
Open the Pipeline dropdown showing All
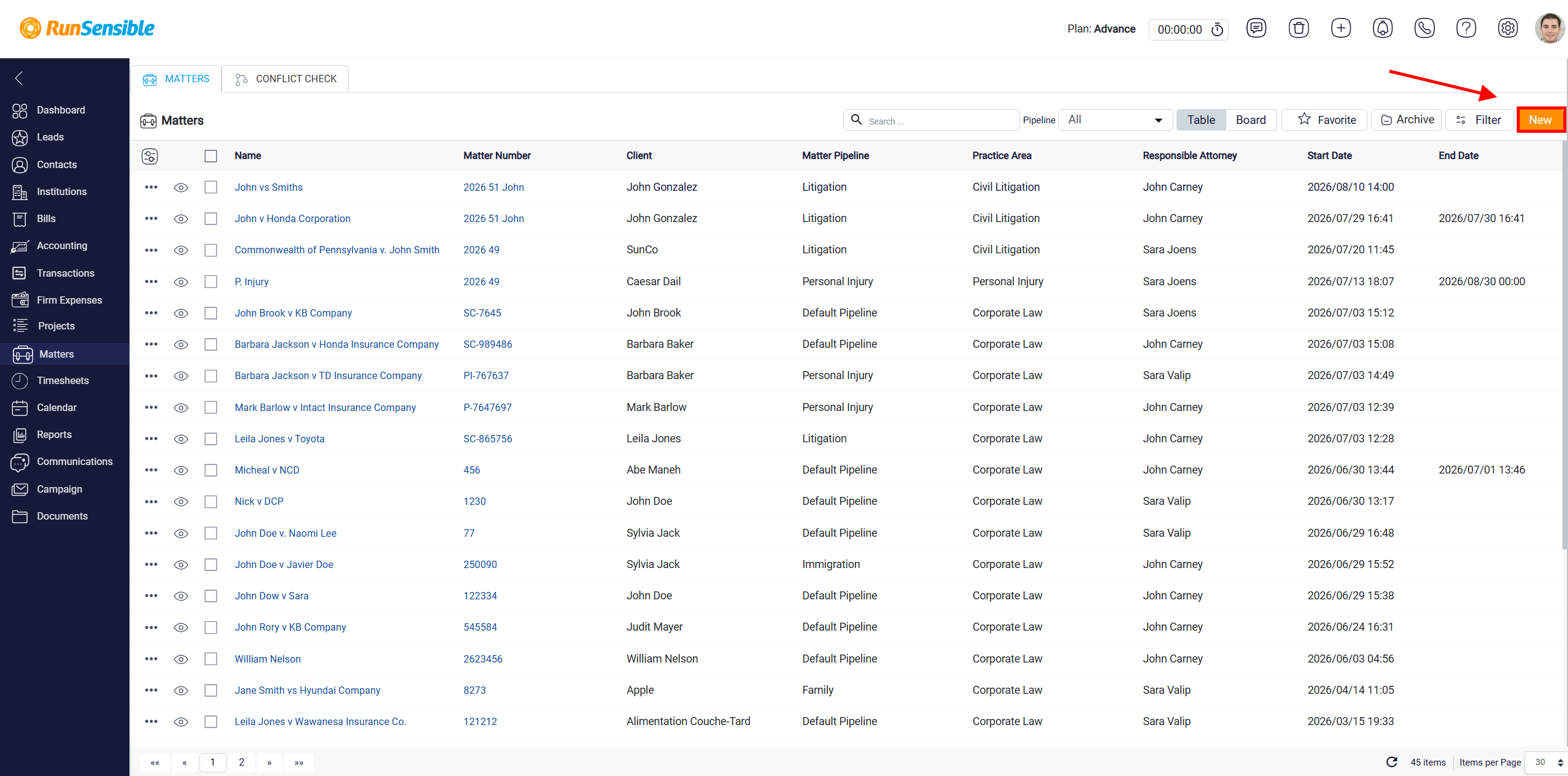point(1115,120)
